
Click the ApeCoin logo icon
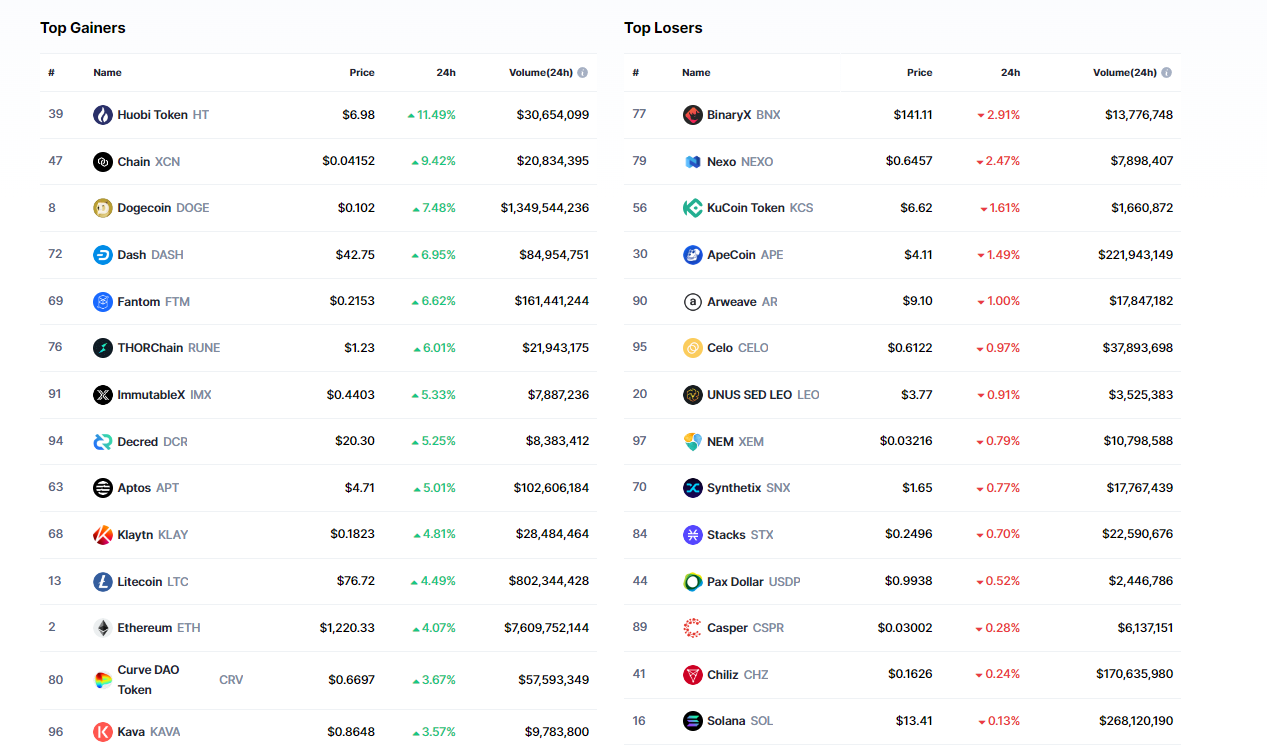point(692,255)
